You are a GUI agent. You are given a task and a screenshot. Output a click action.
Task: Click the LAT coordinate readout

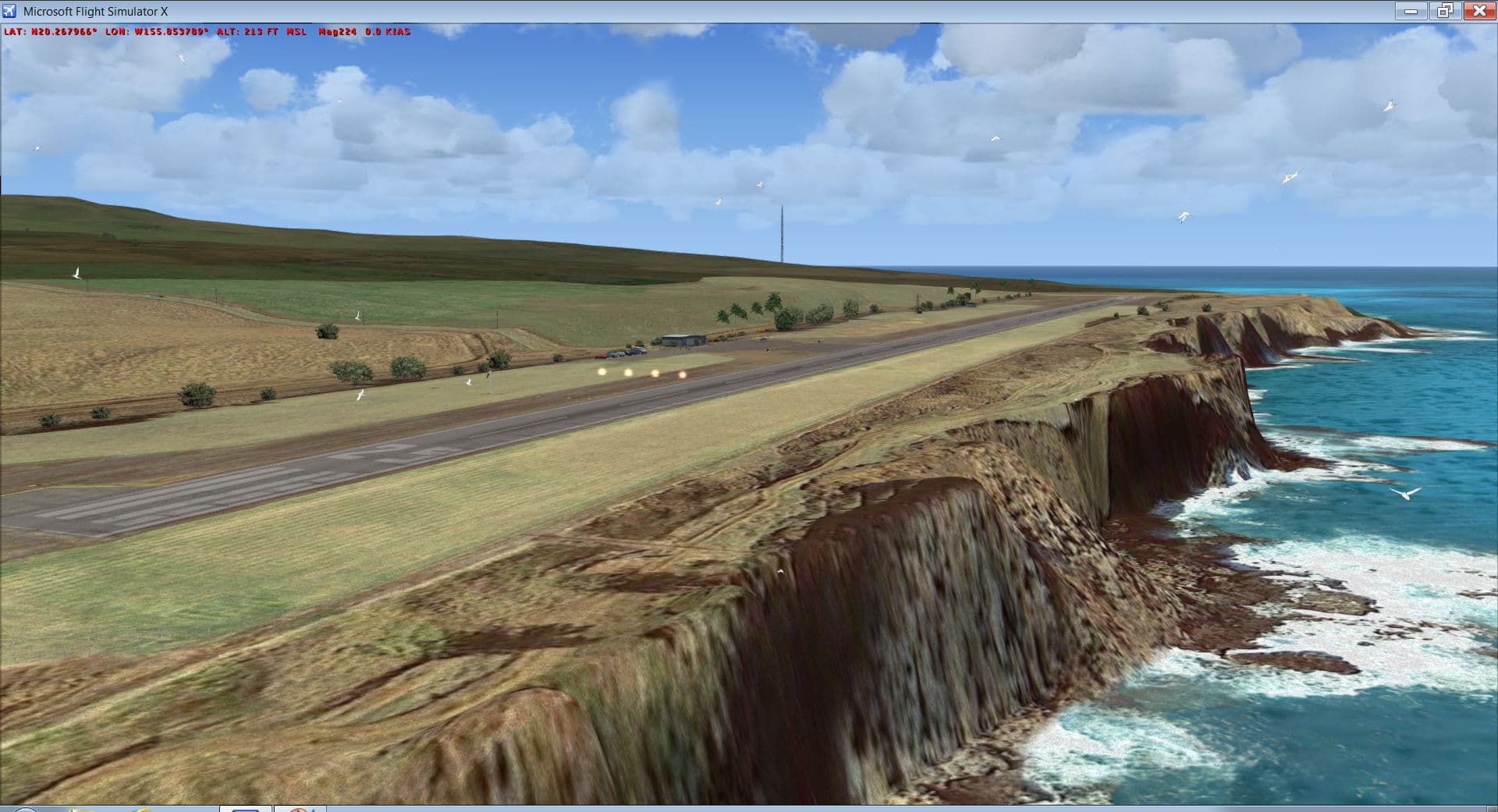tap(51, 32)
